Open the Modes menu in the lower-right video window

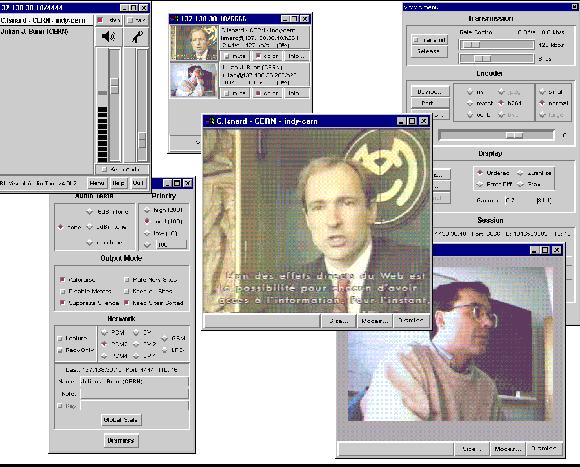[508, 449]
